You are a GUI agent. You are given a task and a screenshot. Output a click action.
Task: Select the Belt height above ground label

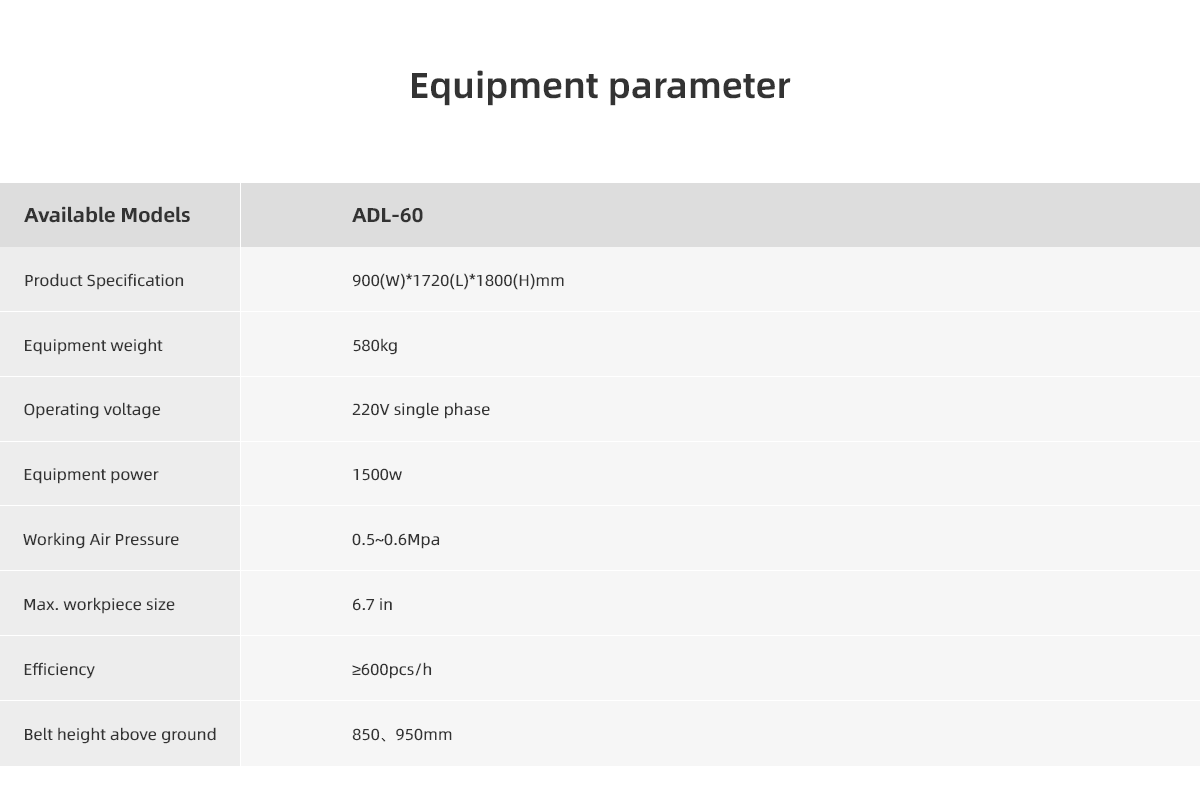(x=120, y=734)
